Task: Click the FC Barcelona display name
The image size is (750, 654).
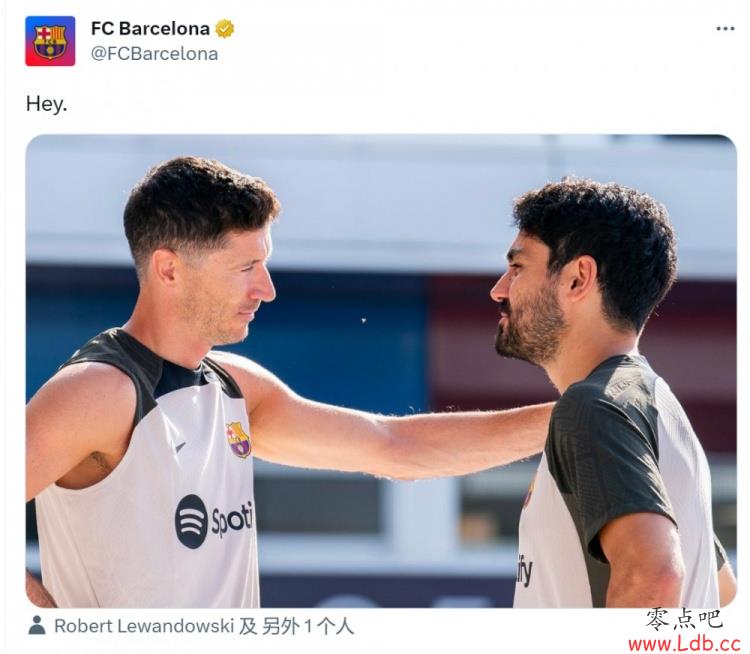Action: click(150, 29)
